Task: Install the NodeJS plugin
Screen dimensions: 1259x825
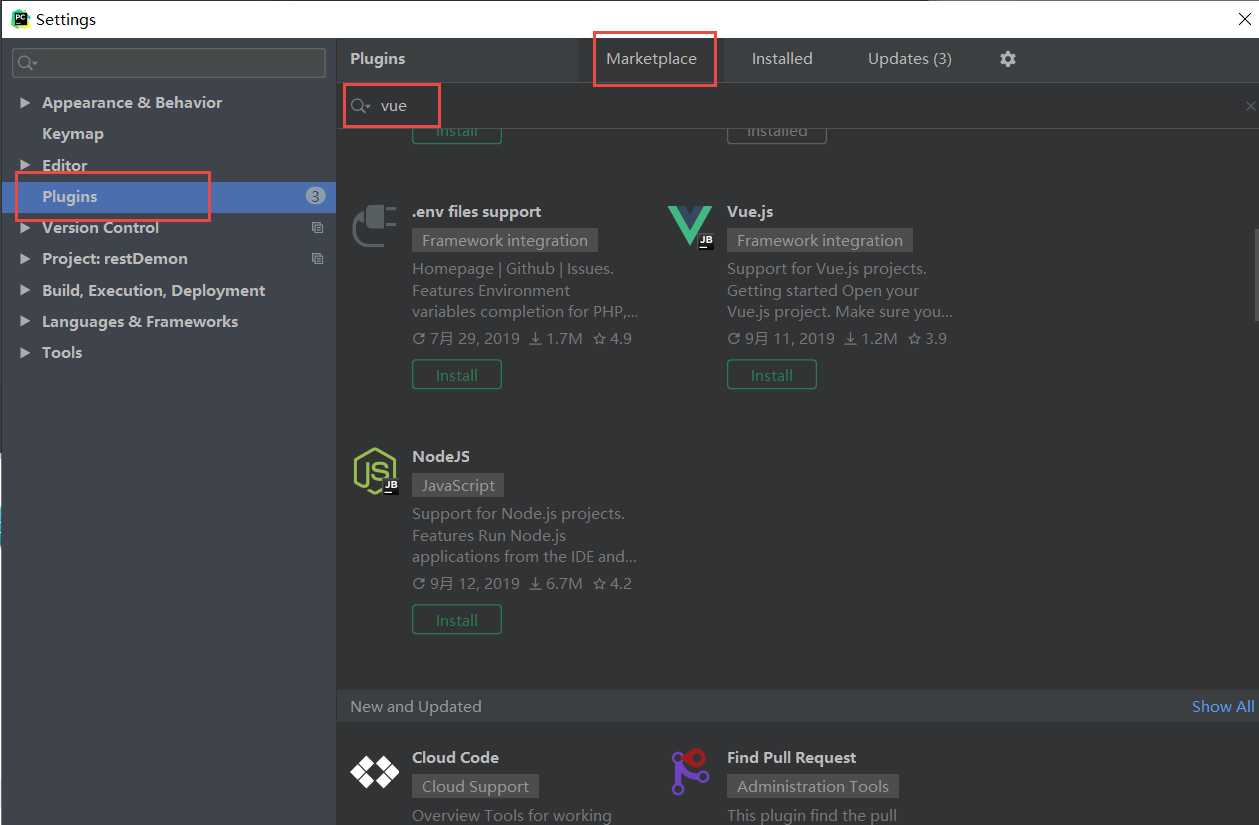Action: click(x=457, y=620)
